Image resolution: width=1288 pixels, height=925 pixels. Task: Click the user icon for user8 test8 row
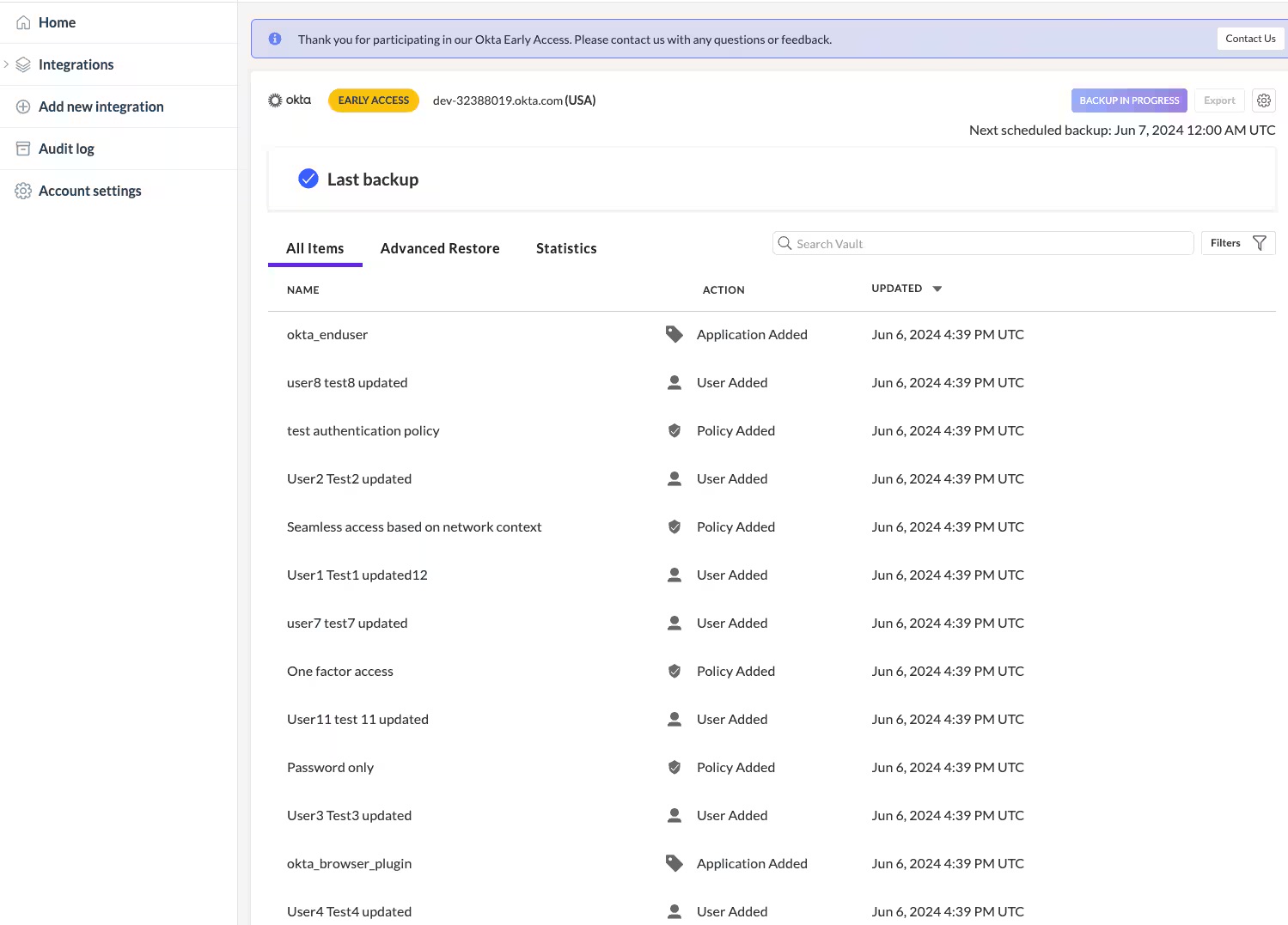coord(675,382)
